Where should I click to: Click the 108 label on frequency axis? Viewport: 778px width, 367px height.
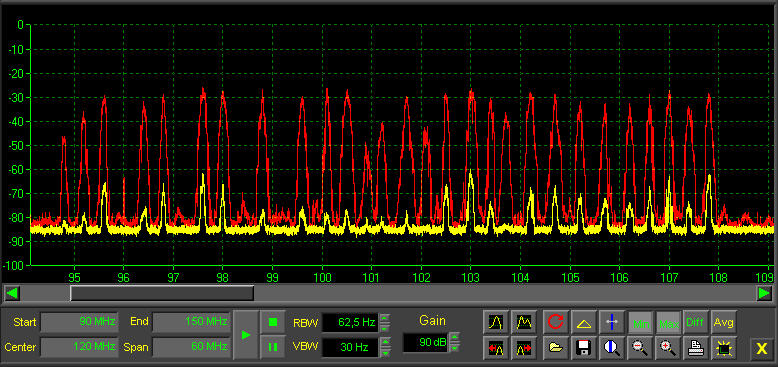pos(718,277)
